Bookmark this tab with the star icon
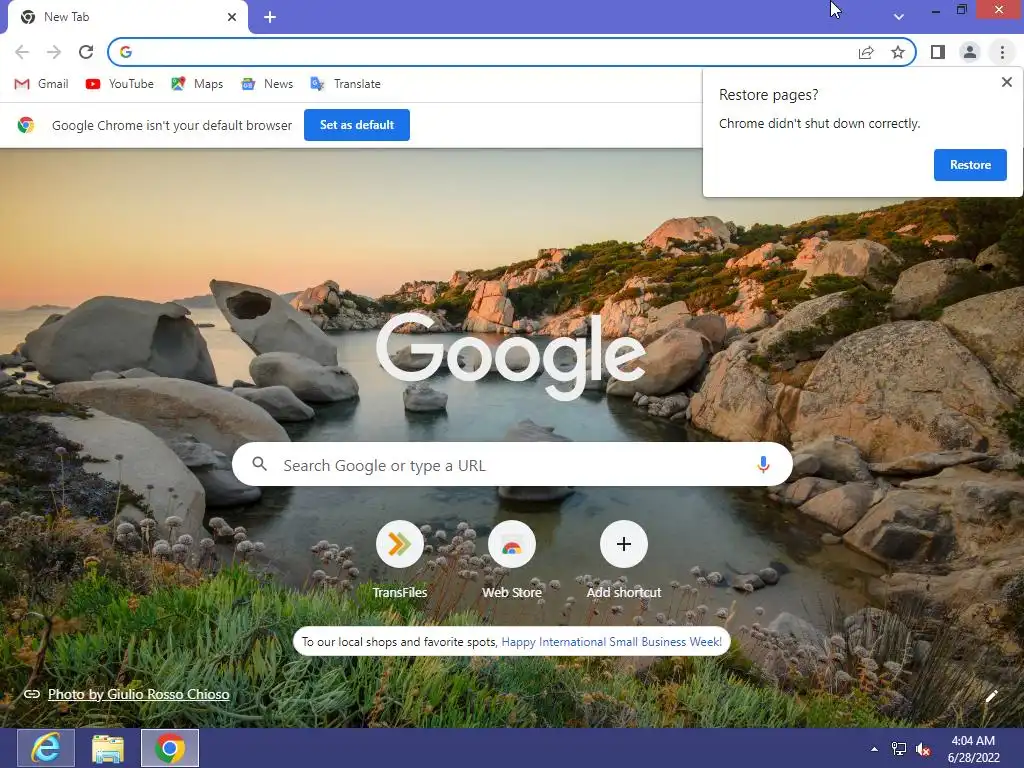 [898, 52]
